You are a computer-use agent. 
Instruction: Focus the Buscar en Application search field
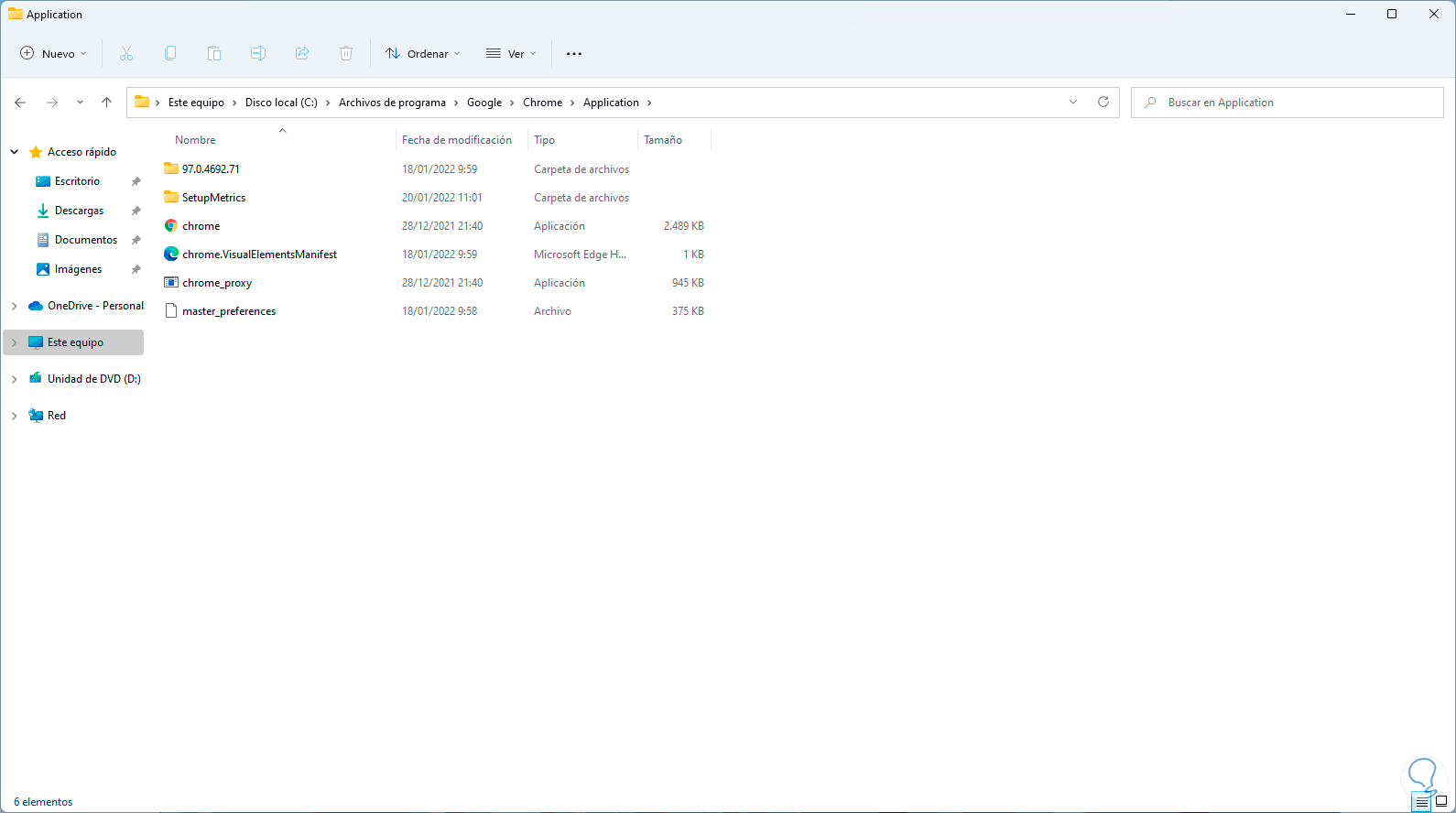1288,103
